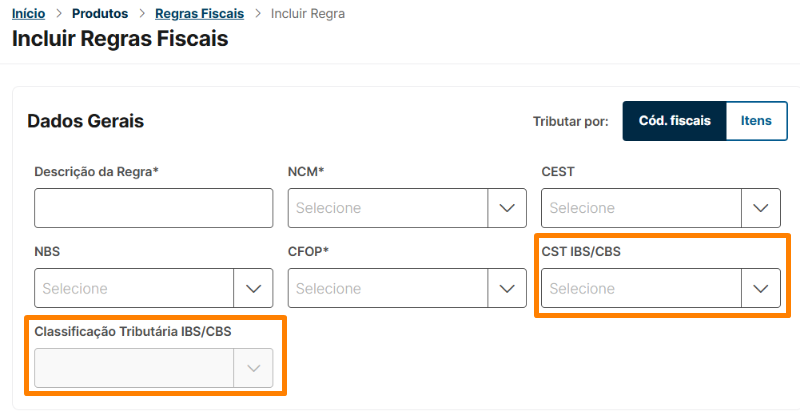
Task: Click the Dados Gerais section heading
Action: point(86,121)
